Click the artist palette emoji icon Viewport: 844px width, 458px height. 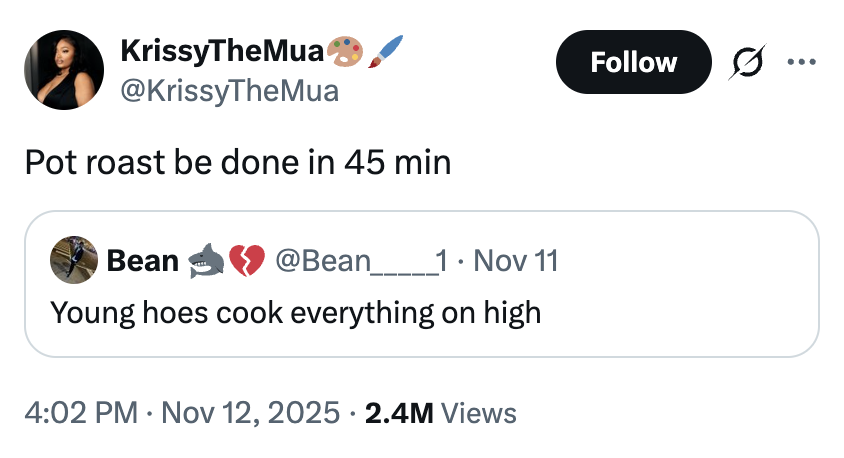(x=346, y=50)
